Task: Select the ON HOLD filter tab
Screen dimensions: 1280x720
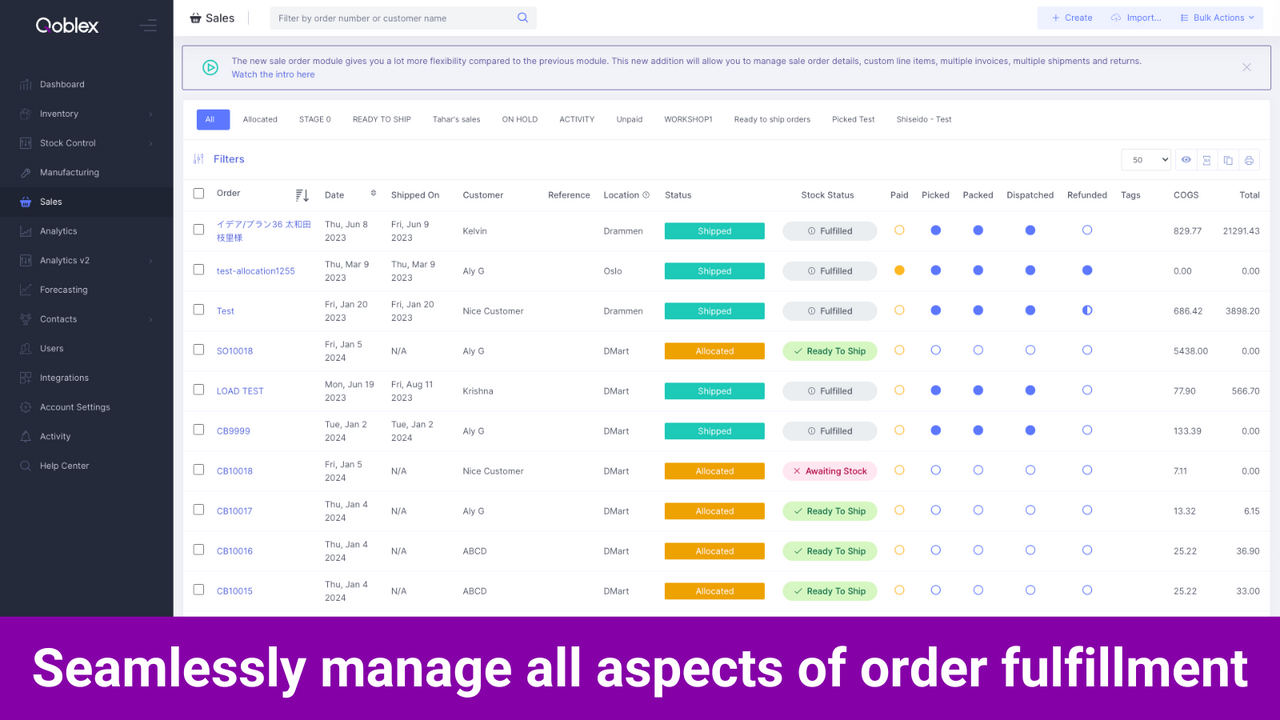Action: pos(519,119)
